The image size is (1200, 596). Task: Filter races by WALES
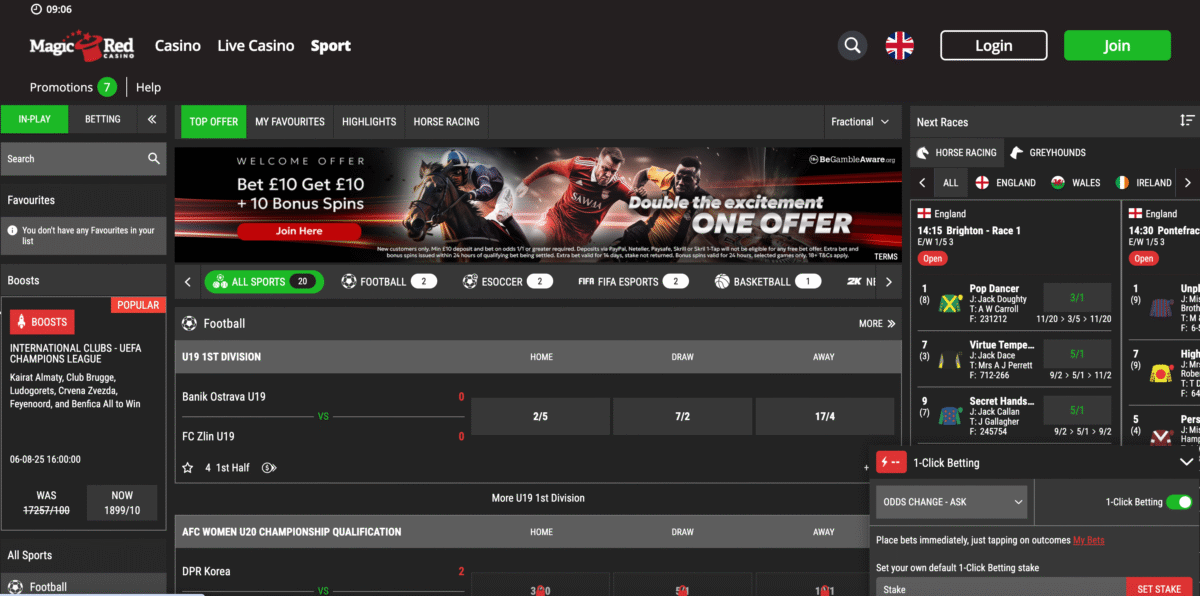click(1076, 183)
